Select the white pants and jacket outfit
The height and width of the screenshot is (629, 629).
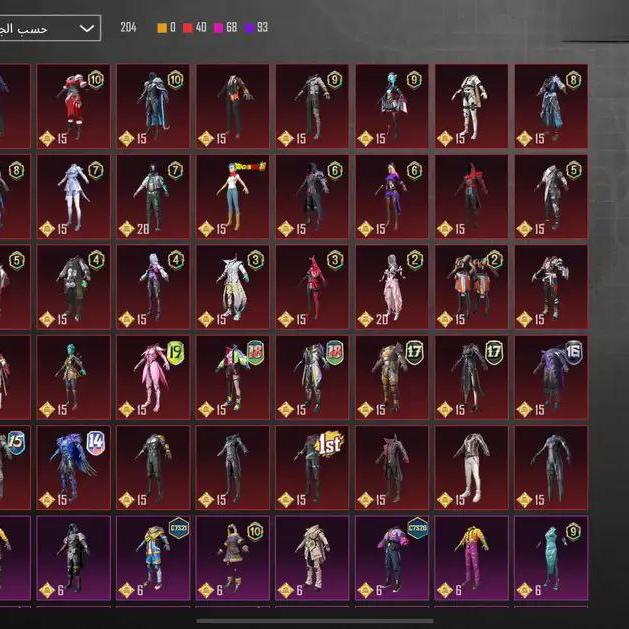point(471,468)
